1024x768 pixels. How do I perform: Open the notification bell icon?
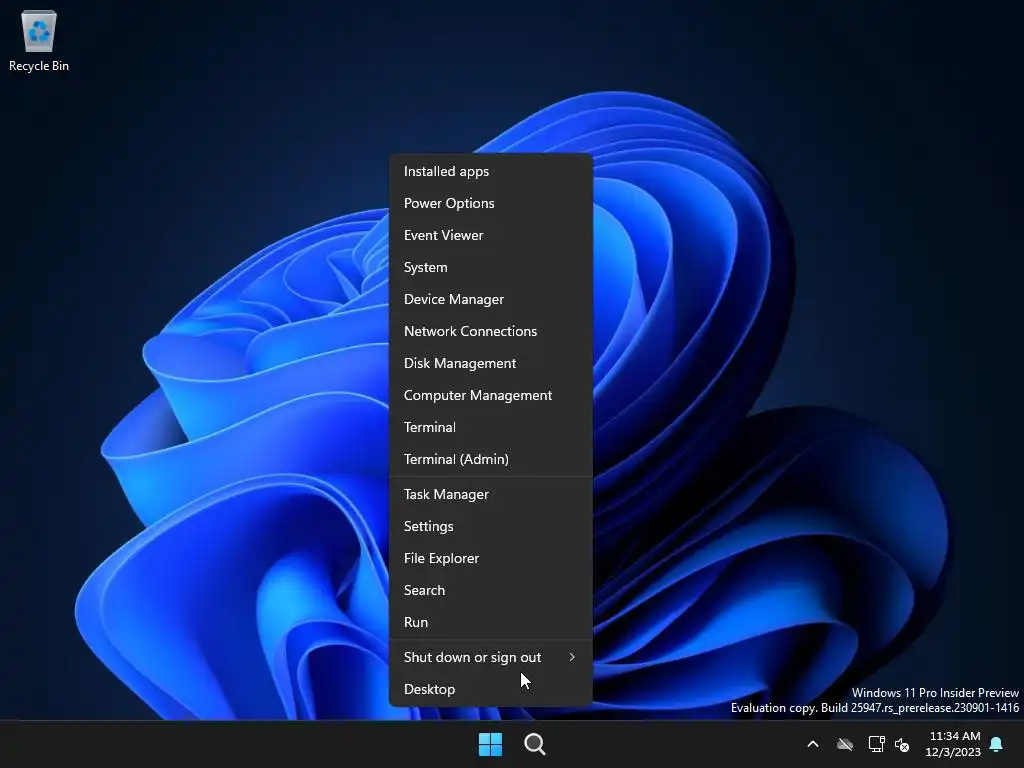pyautogui.click(x=997, y=744)
